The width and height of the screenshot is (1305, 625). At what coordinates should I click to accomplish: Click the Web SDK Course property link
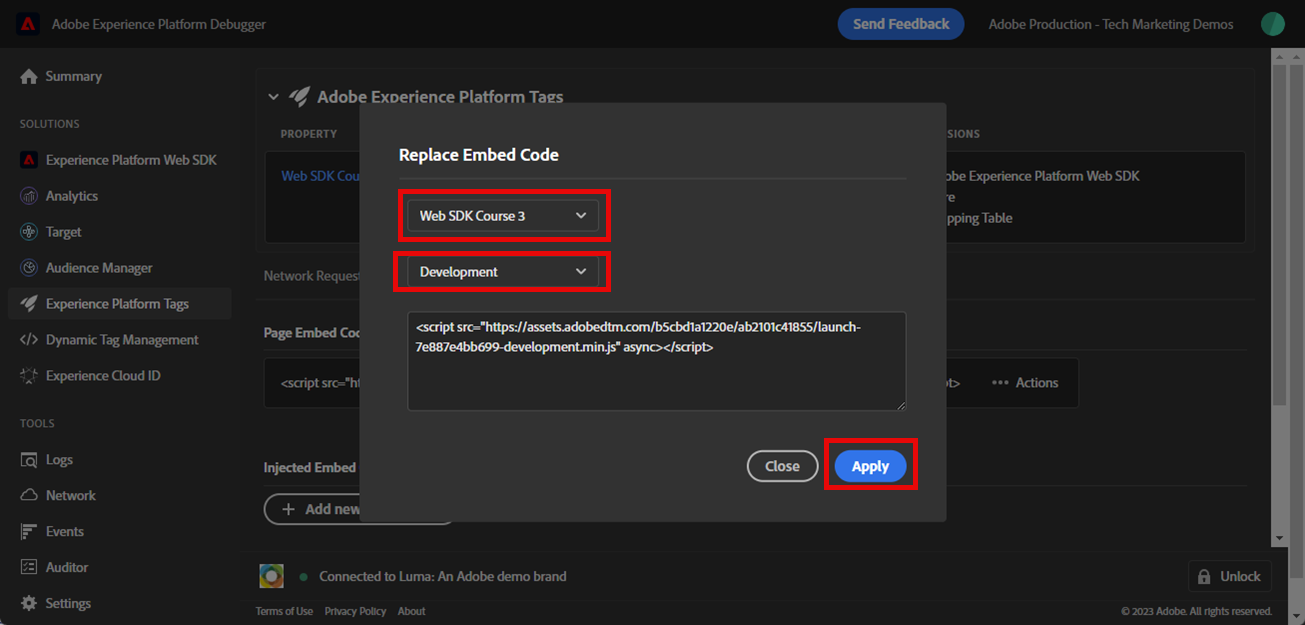[x=320, y=176]
